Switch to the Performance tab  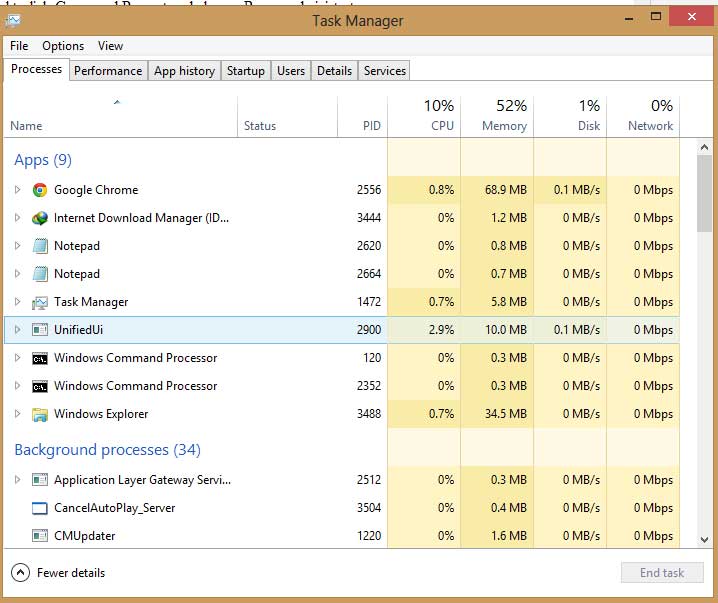[108, 71]
